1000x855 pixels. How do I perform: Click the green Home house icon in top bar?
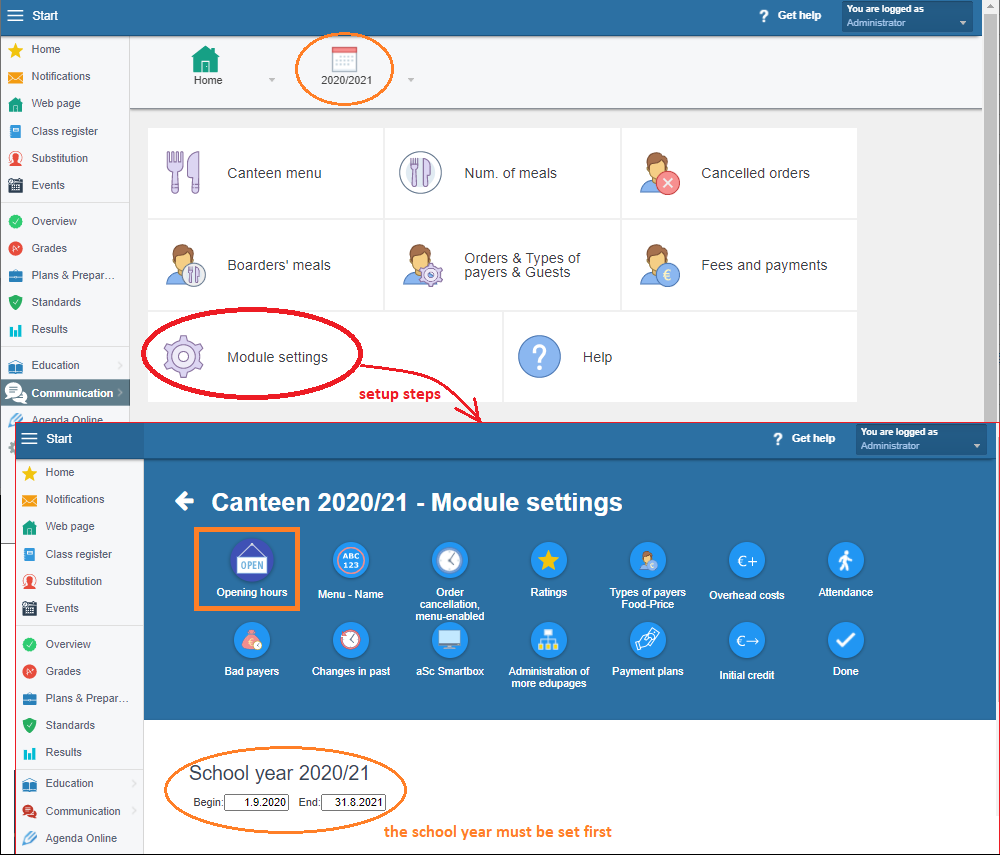(x=206, y=59)
